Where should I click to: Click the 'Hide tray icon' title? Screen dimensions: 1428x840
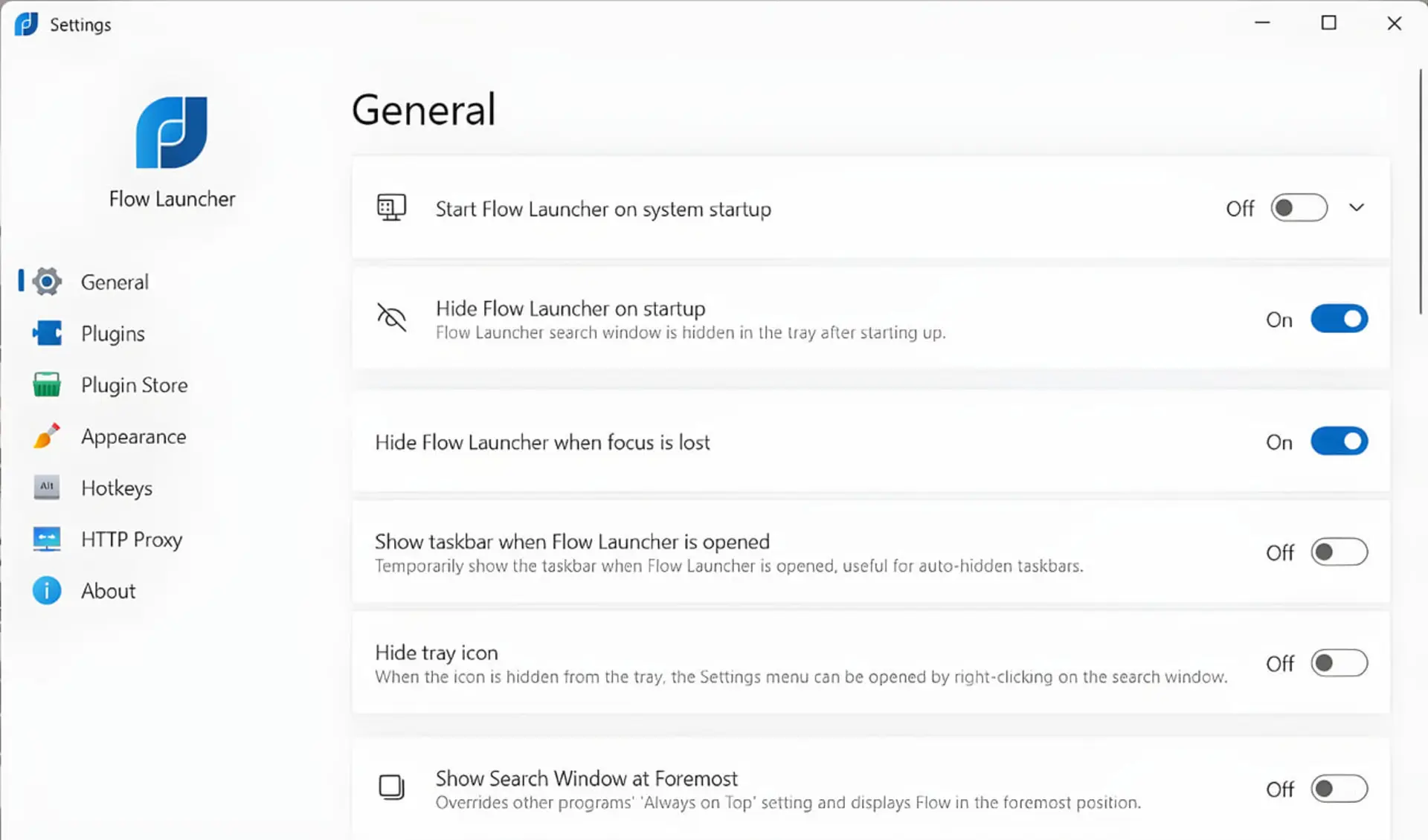click(x=436, y=652)
